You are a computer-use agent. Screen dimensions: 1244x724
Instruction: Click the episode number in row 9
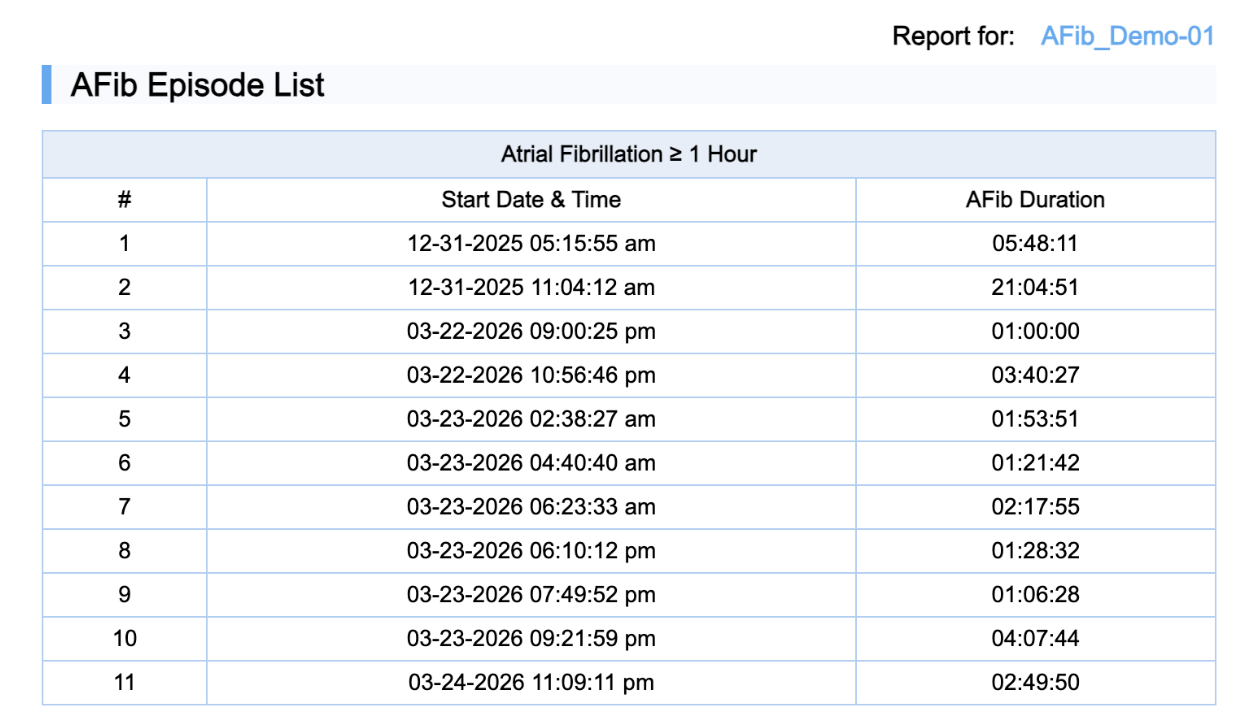coord(124,595)
